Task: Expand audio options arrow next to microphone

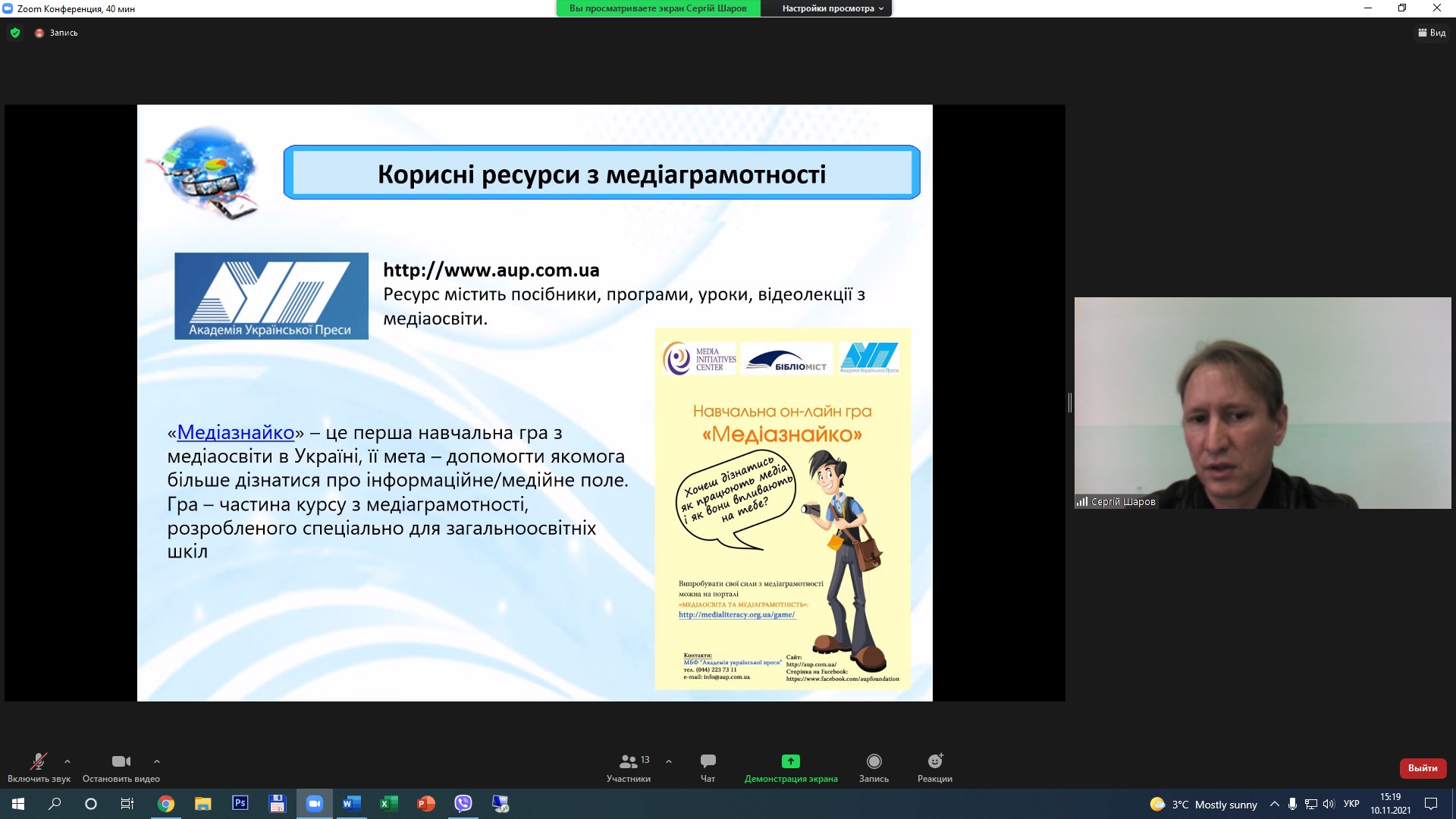Action: 67,761
